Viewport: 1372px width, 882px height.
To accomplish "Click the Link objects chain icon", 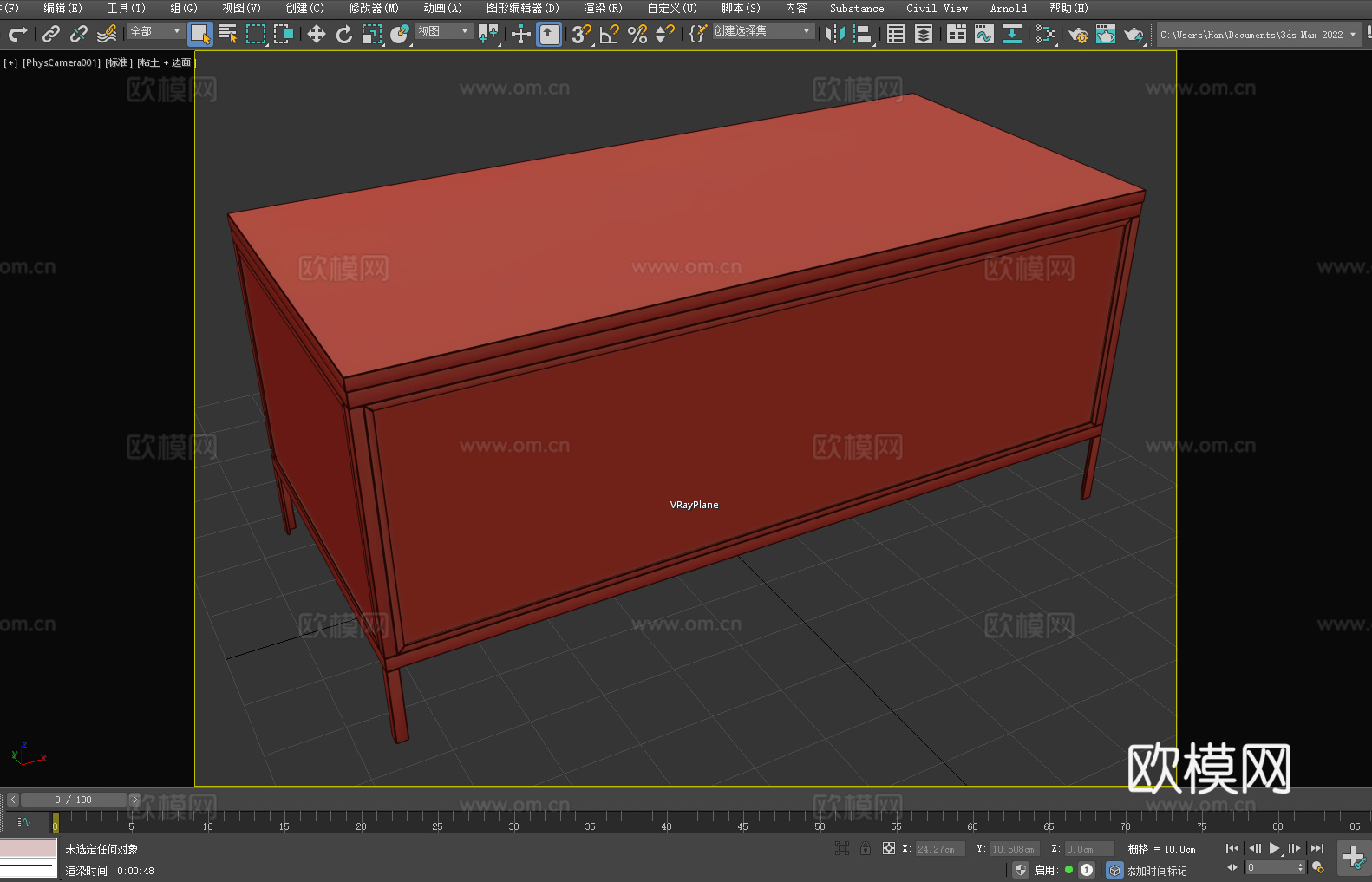I will 51,34.
